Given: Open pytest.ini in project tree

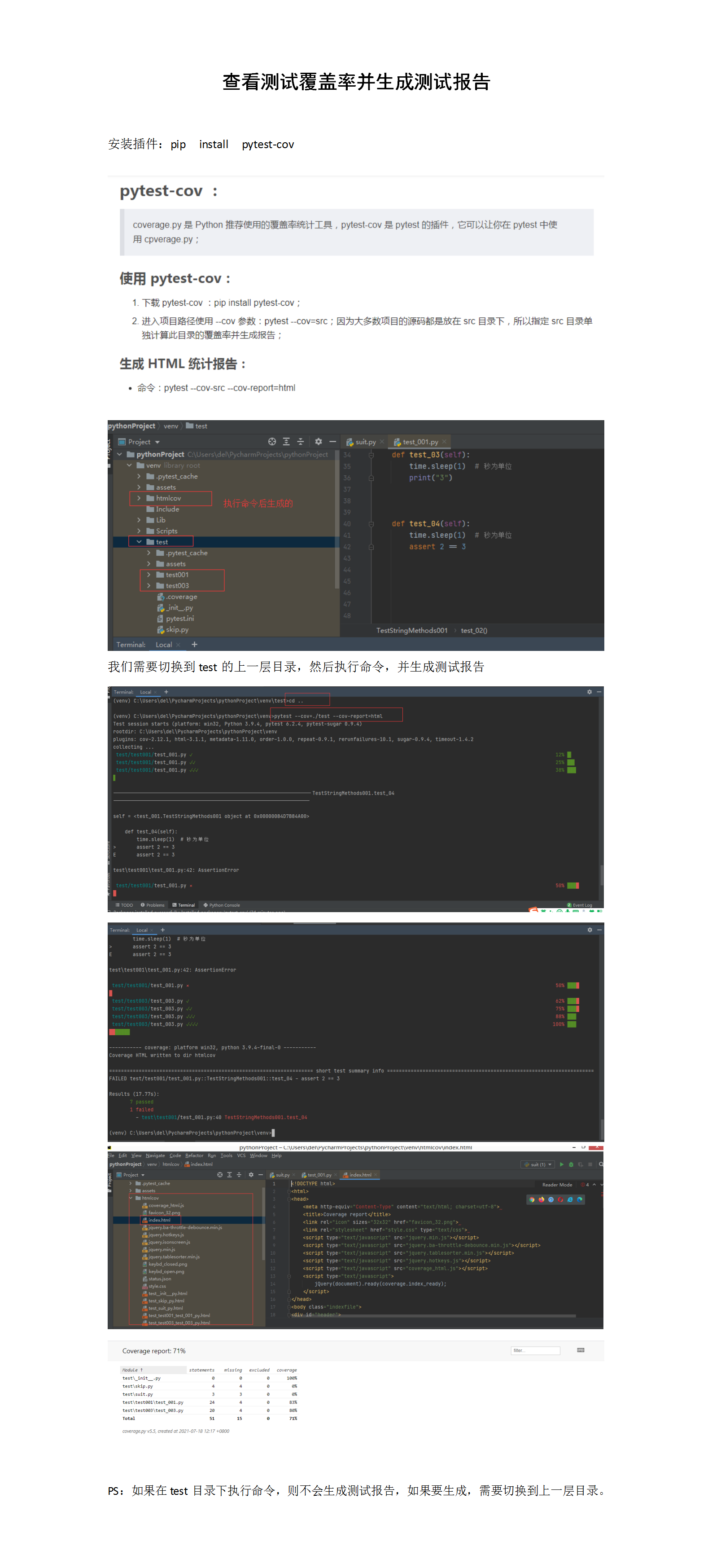Looking at the screenshot, I should pyautogui.click(x=176, y=619).
